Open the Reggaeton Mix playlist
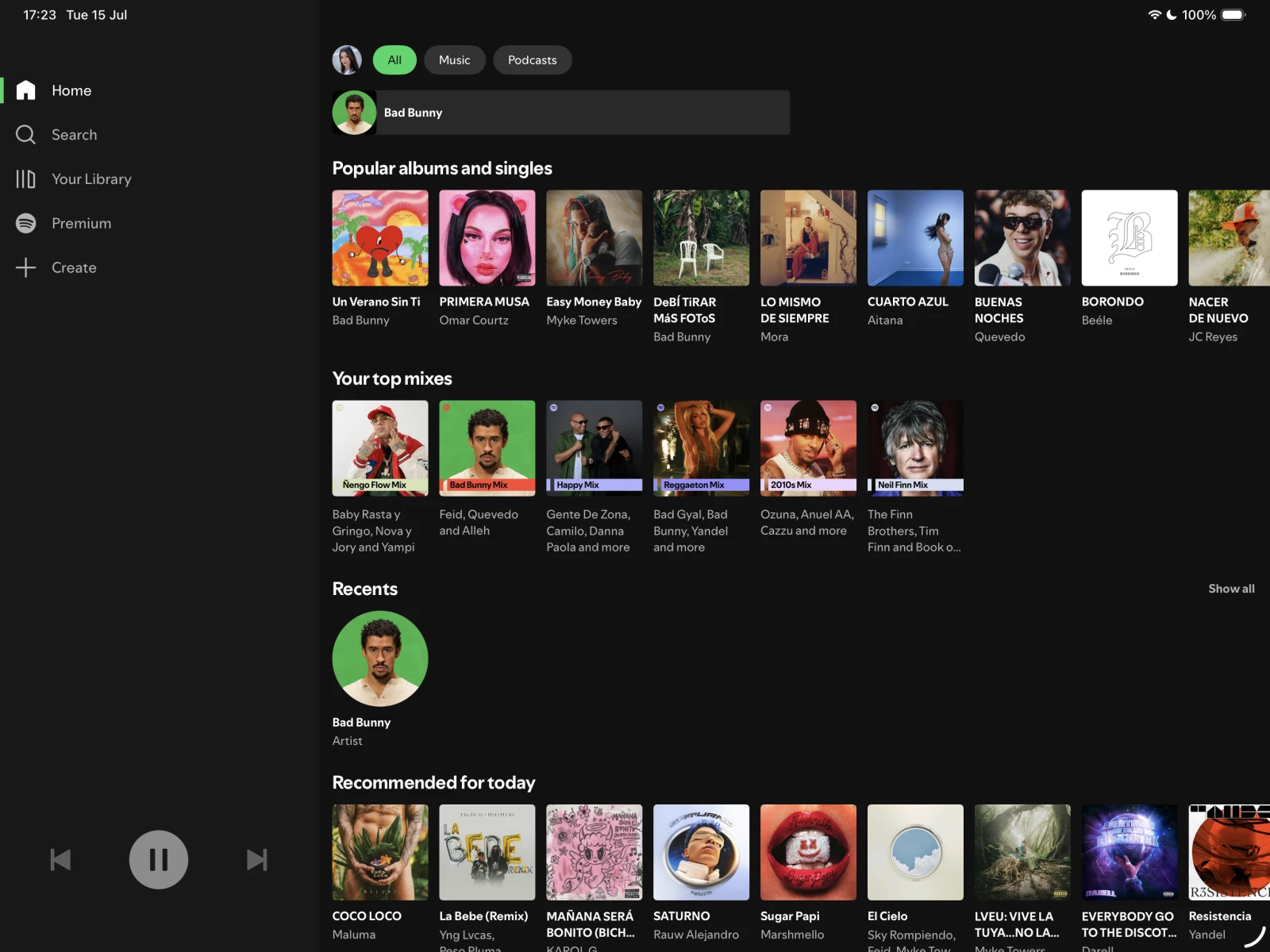This screenshot has width=1270, height=952. (x=701, y=448)
